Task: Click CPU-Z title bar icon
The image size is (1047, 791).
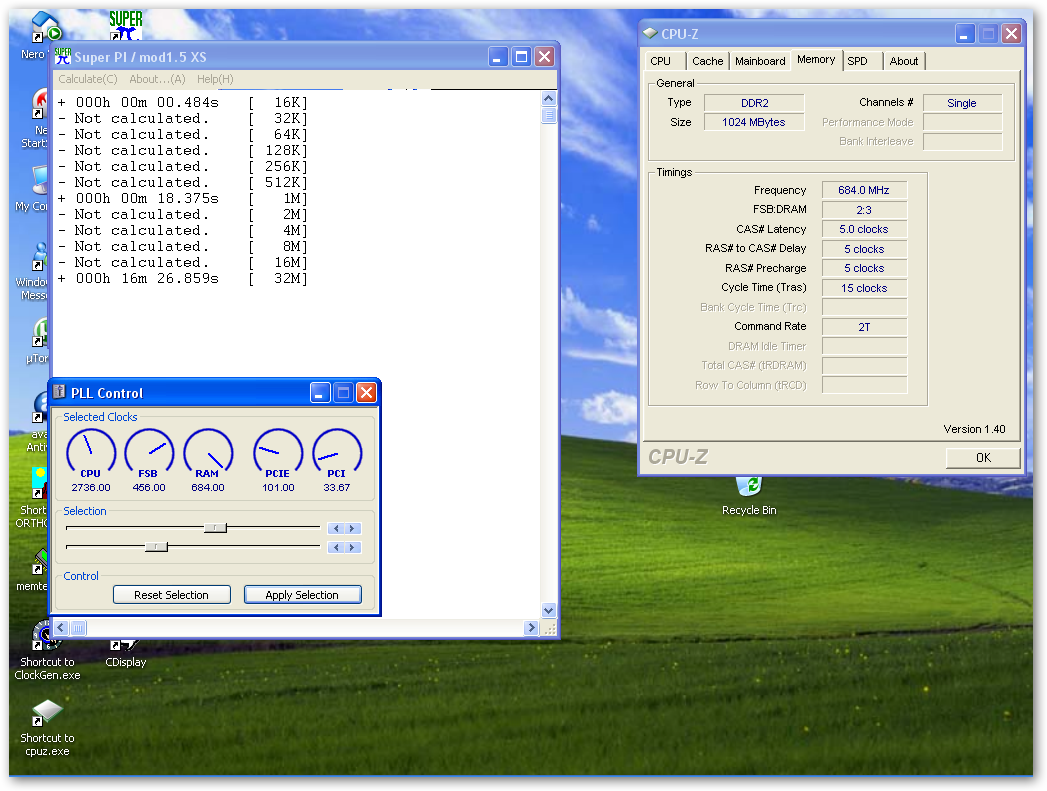Action: (650, 33)
